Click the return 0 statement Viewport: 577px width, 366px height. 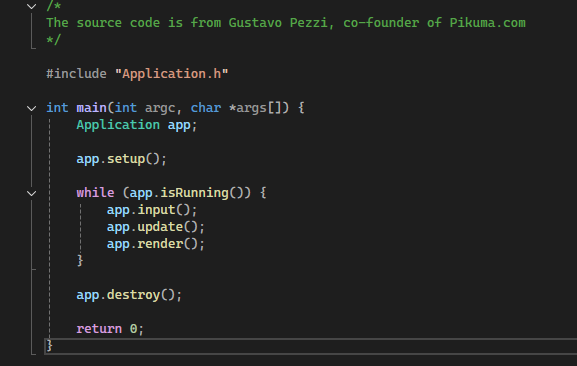(x=110, y=329)
